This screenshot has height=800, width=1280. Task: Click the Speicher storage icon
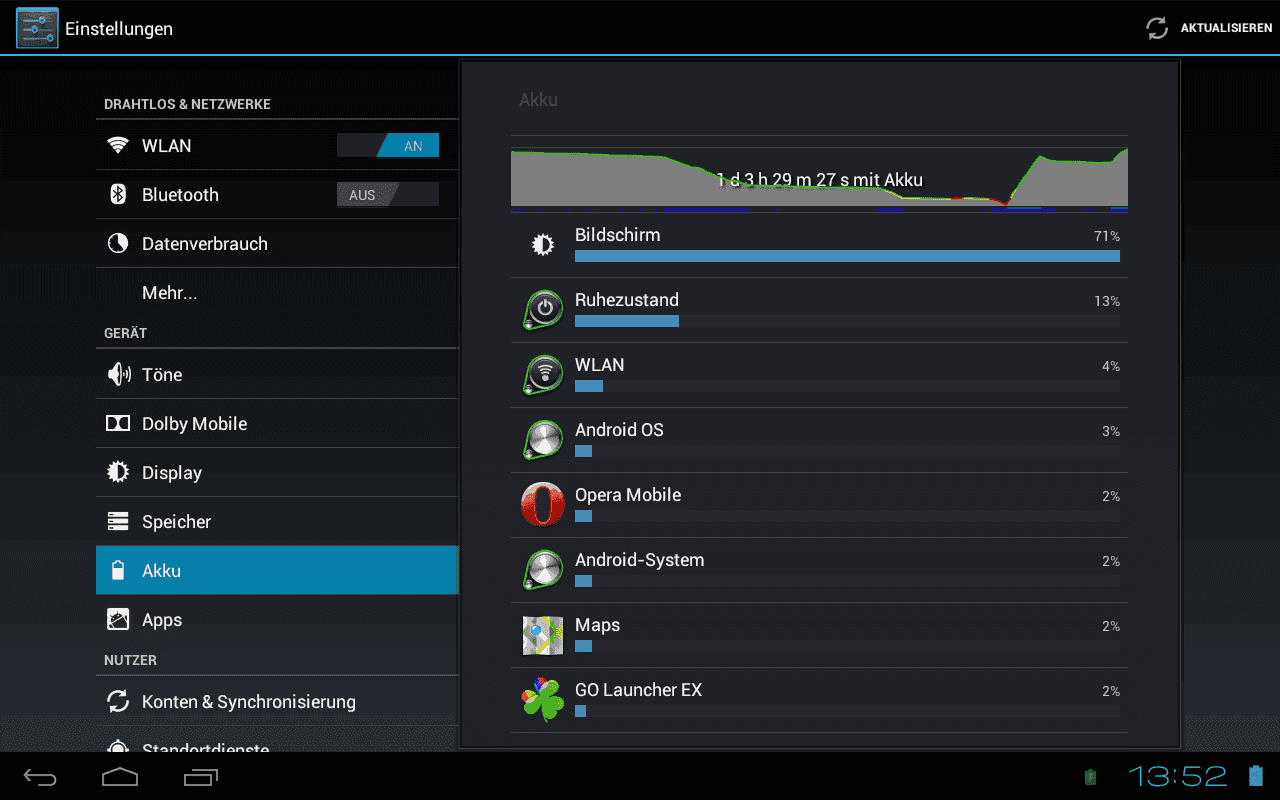tap(118, 522)
